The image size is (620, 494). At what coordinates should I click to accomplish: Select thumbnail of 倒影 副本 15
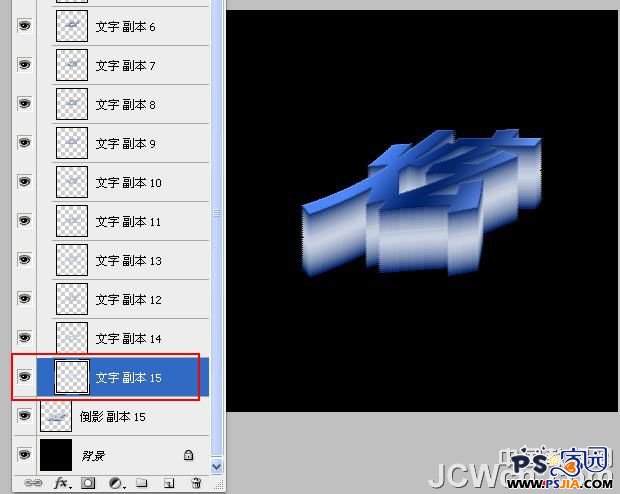pyautogui.click(x=56, y=416)
